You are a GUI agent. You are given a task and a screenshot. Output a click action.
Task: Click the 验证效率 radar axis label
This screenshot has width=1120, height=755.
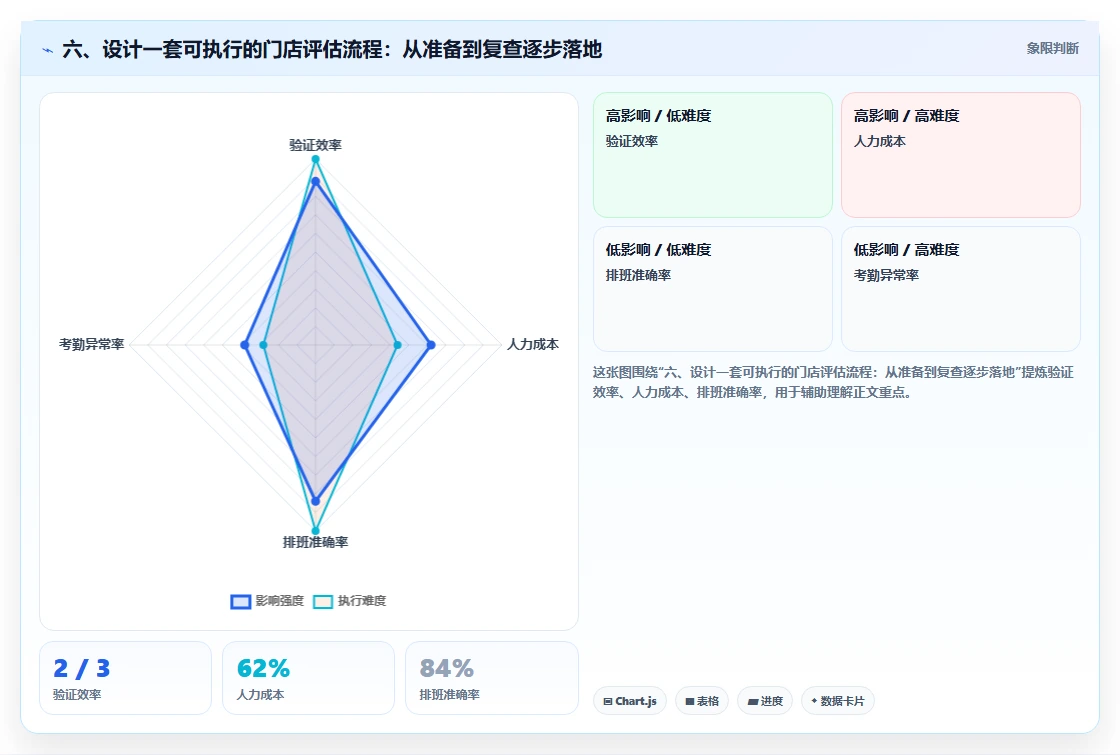pos(315,145)
